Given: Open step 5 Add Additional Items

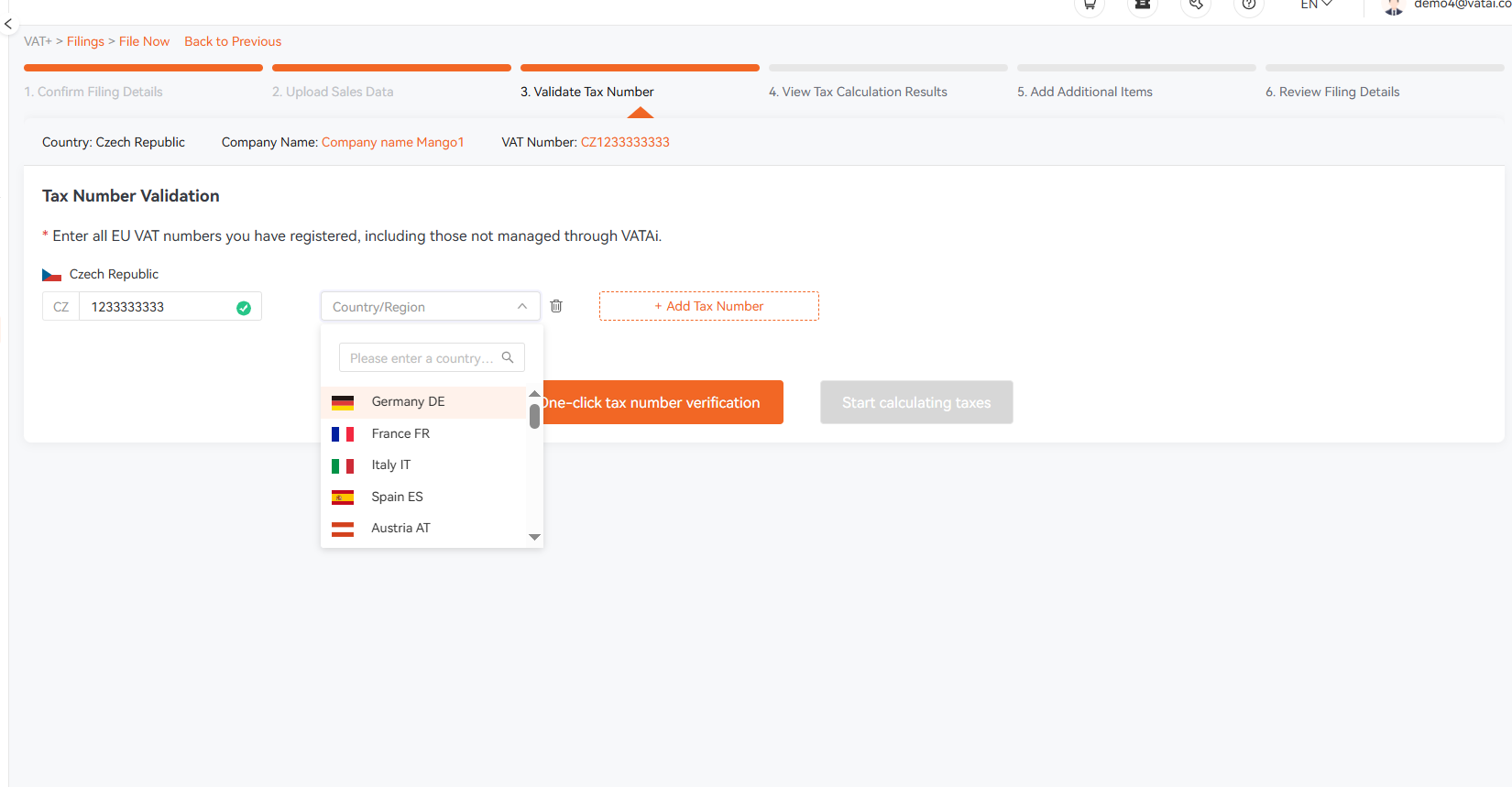Looking at the screenshot, I should click(1085, 92).
